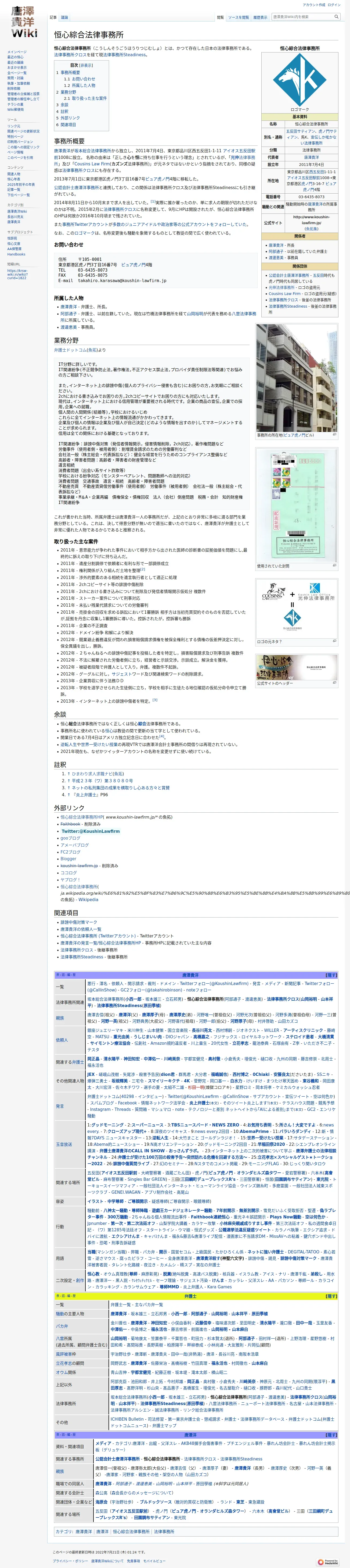Open the Blogger external link
The width and height of the screenshot is (350, 1568).
[69, 859]
